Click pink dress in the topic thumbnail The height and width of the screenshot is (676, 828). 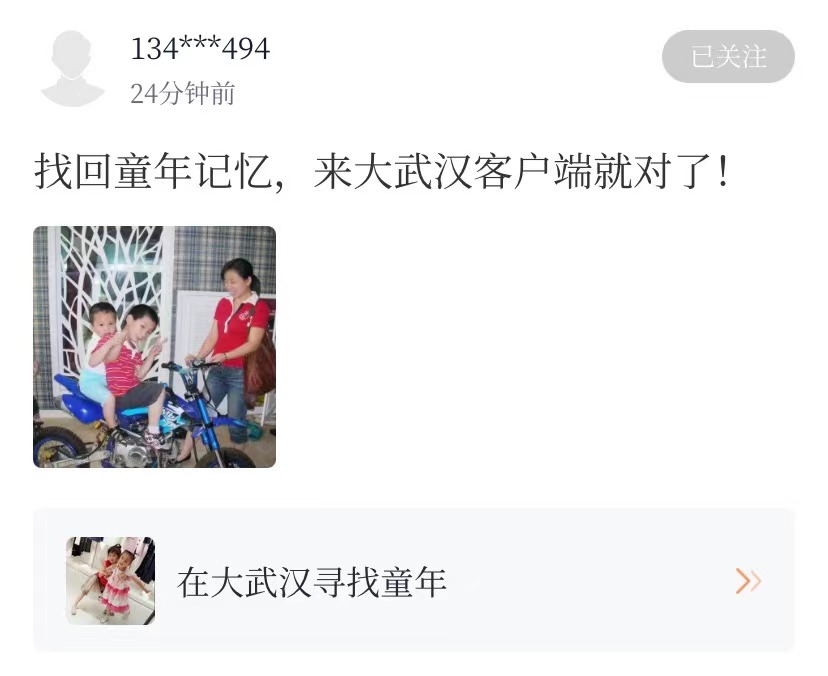coord(116,594)
